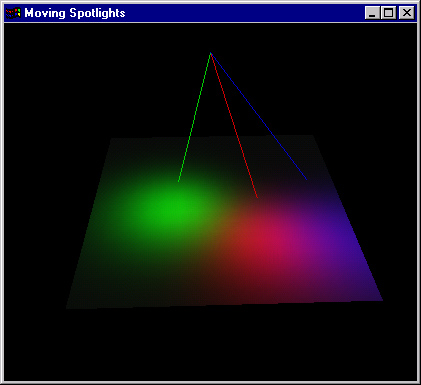Select the green light direction line

[x=194, y=117]
